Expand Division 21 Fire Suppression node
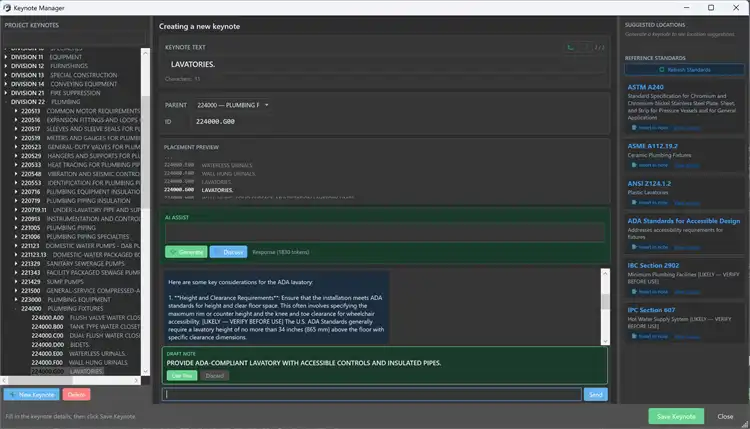This screenshot has height=429, width=750. pos(6,93)
